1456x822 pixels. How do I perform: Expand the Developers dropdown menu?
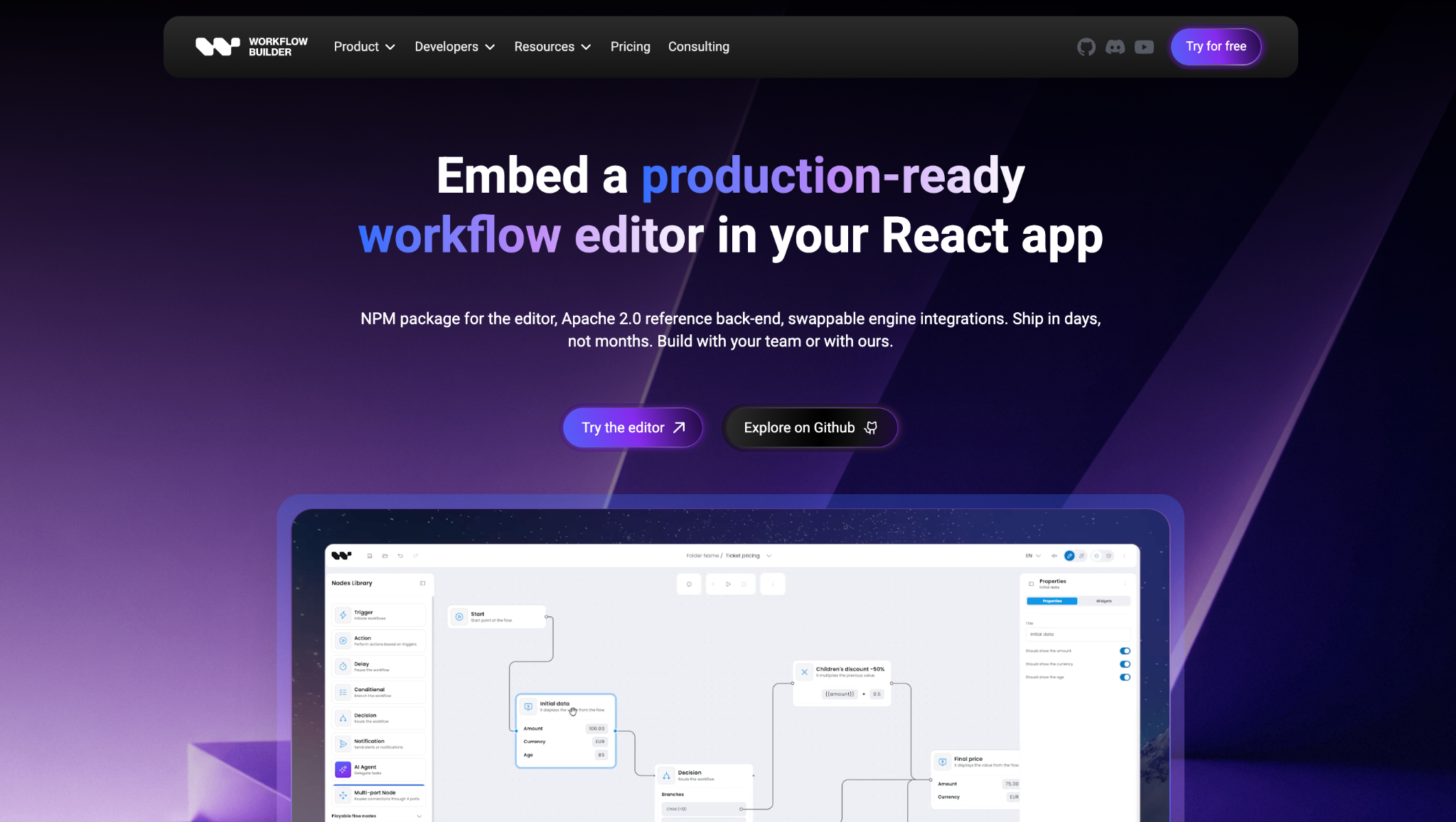455,47
